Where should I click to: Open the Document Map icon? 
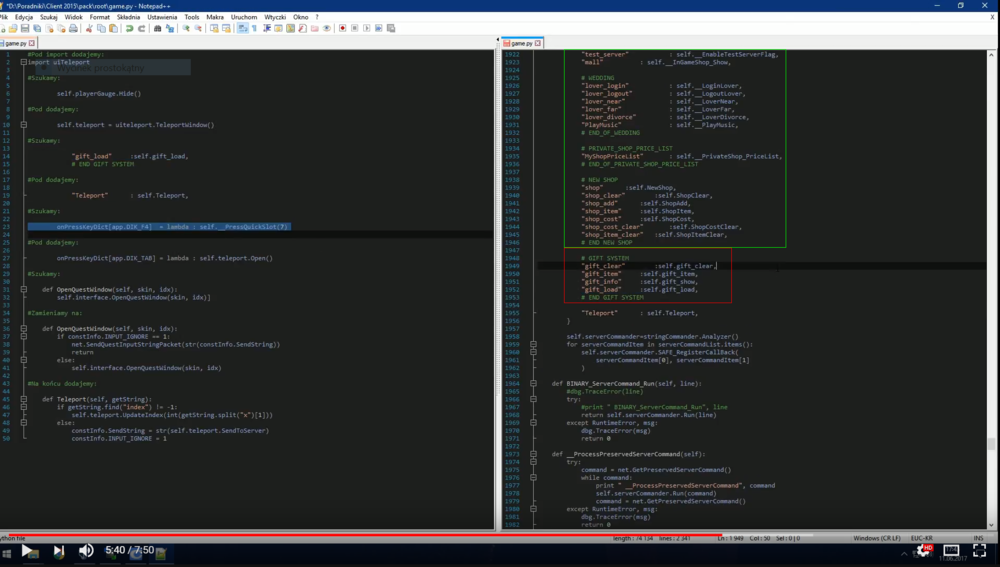[290, 28]
